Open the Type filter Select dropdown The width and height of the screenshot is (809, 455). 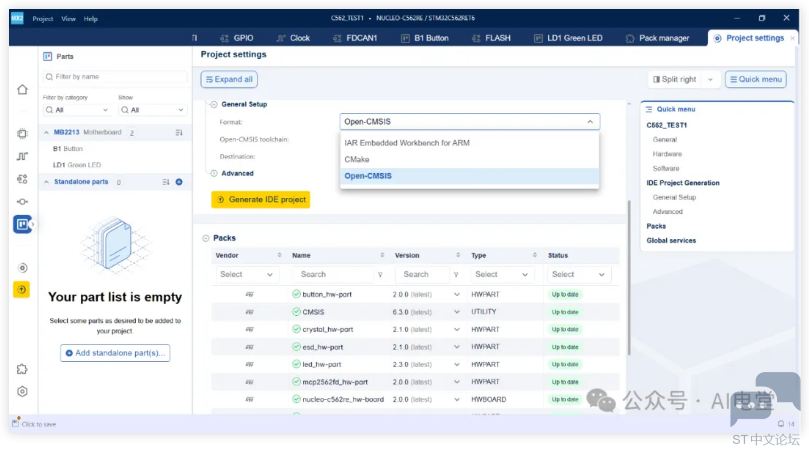click(x=501, y=274)
